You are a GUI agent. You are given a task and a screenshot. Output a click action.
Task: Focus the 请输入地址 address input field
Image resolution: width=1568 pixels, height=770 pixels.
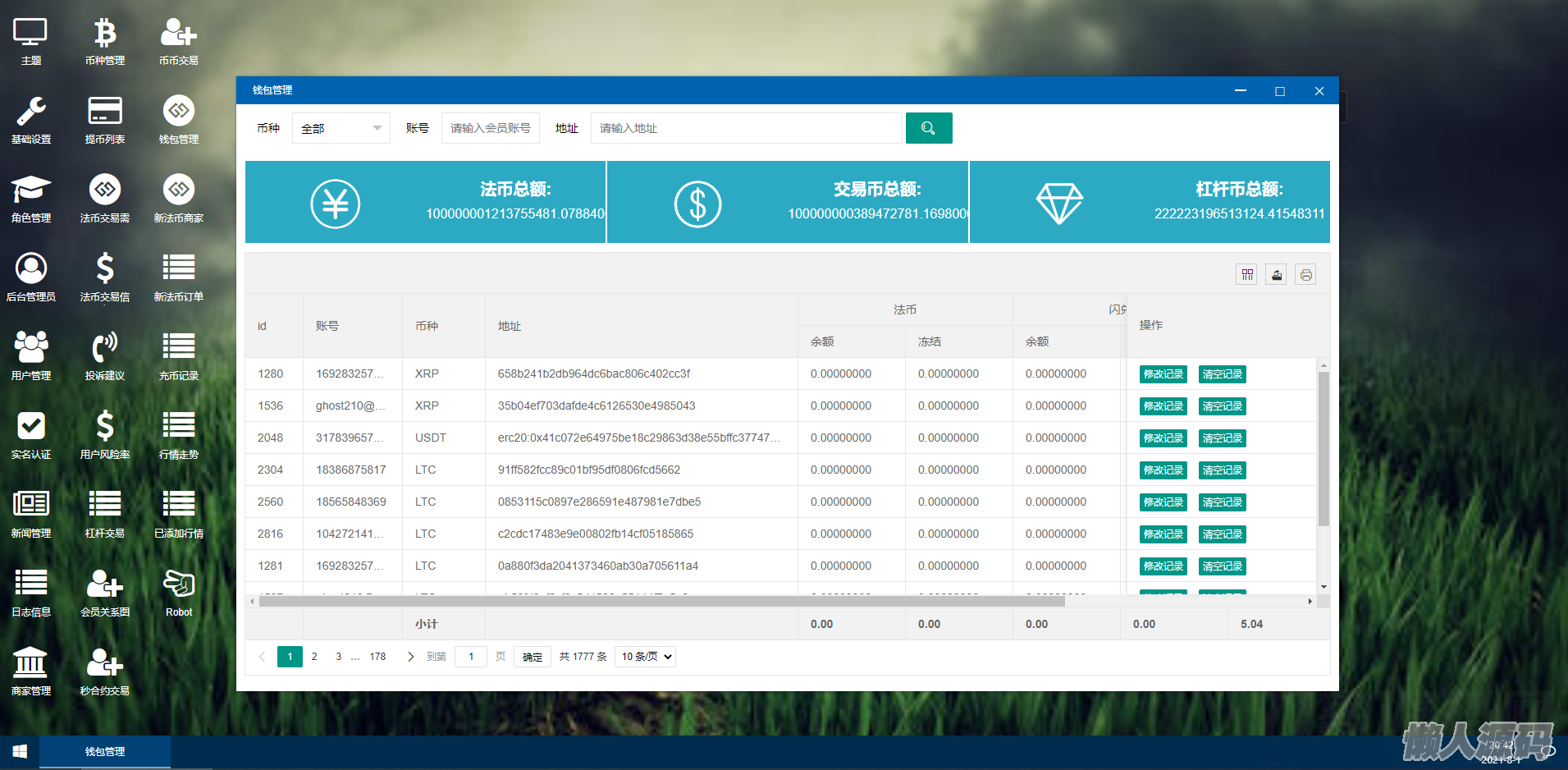(x=745, y=128)
